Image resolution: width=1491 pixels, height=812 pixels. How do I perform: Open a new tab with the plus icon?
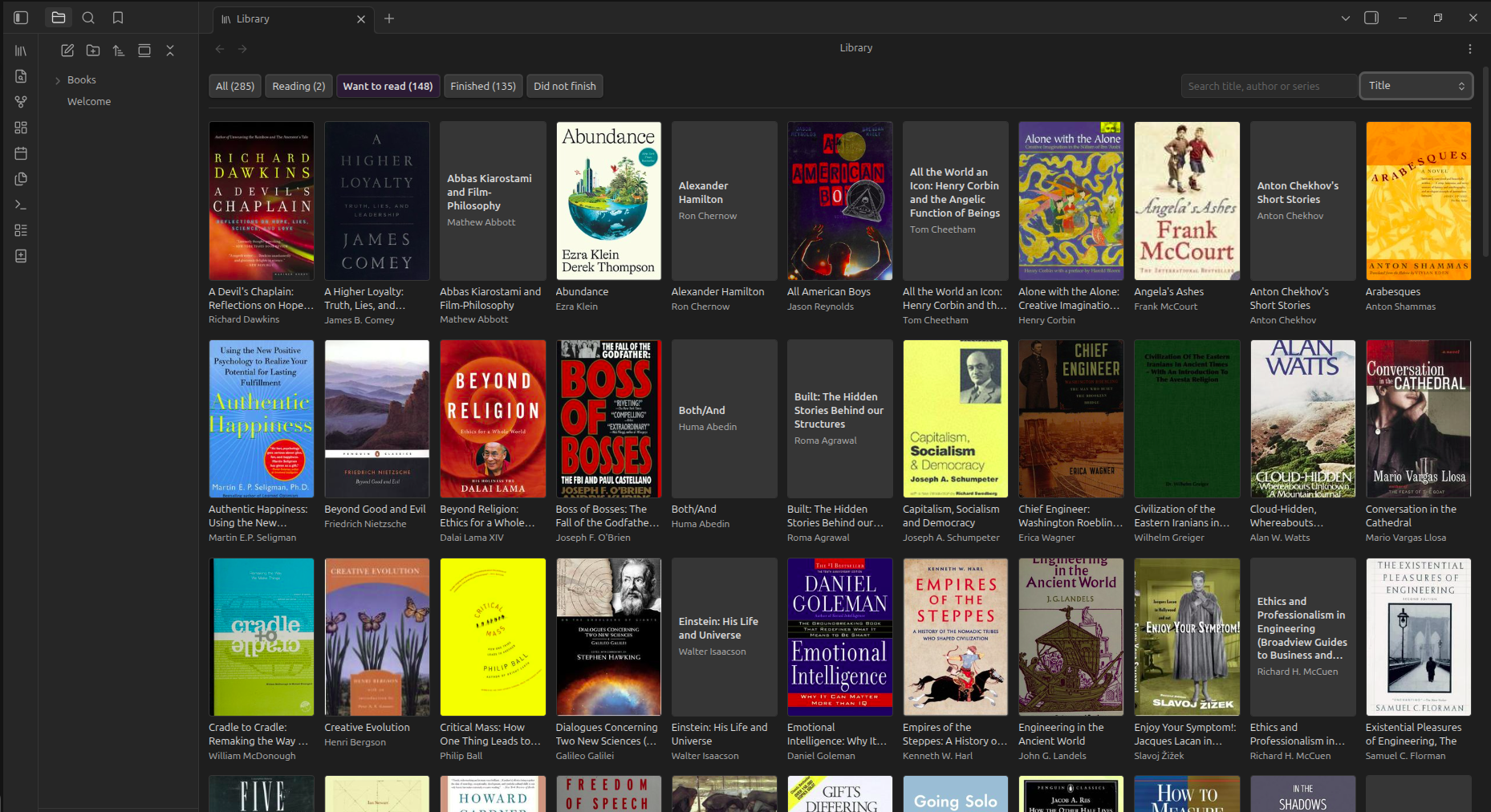[389, 18]
